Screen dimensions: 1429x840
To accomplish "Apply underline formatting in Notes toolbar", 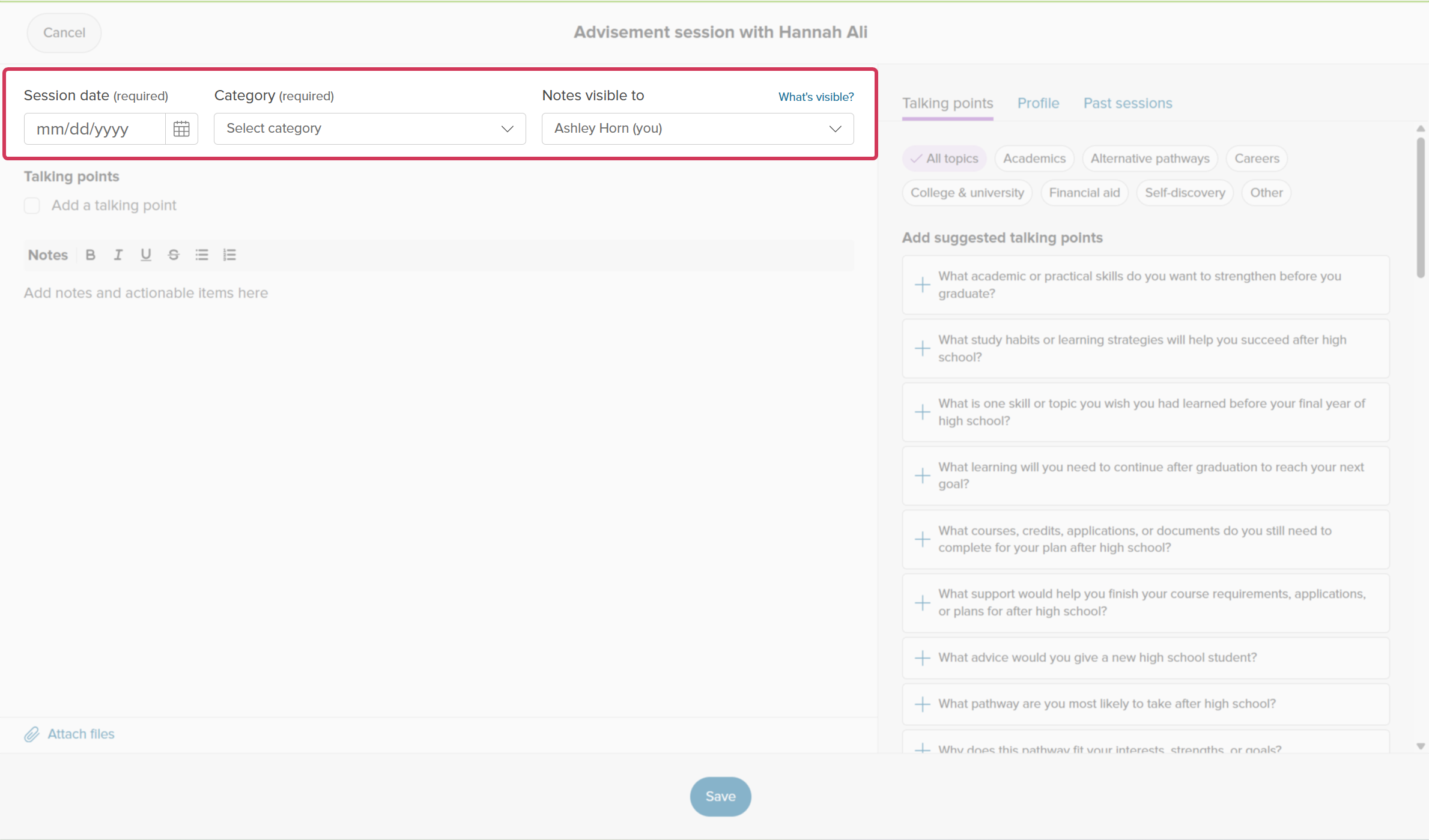I will coord(146,255).
